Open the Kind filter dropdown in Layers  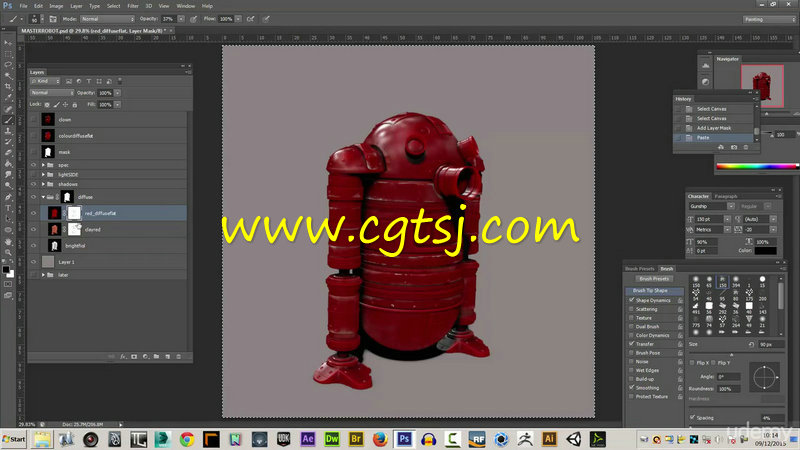point(45,81)
